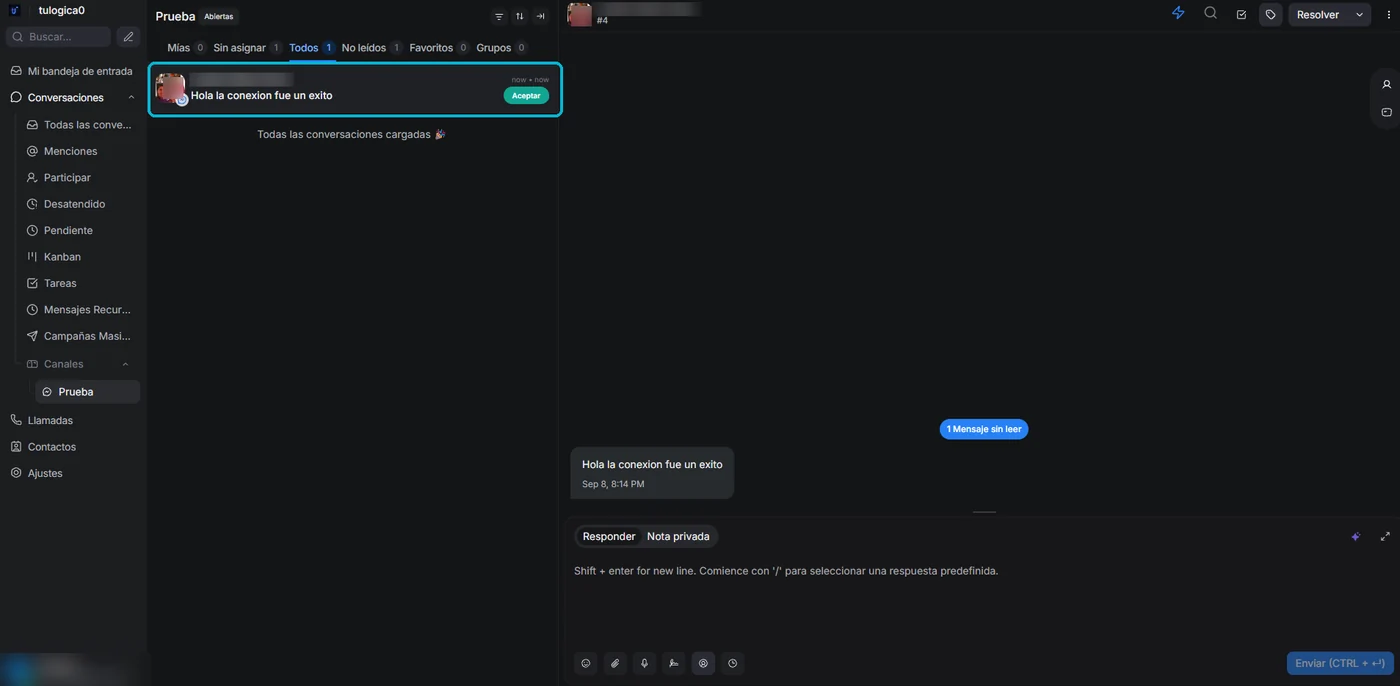The width and height of the screenshot is (1400, 686).
Task: Expand the reply editor
Action: (1385, 537)
